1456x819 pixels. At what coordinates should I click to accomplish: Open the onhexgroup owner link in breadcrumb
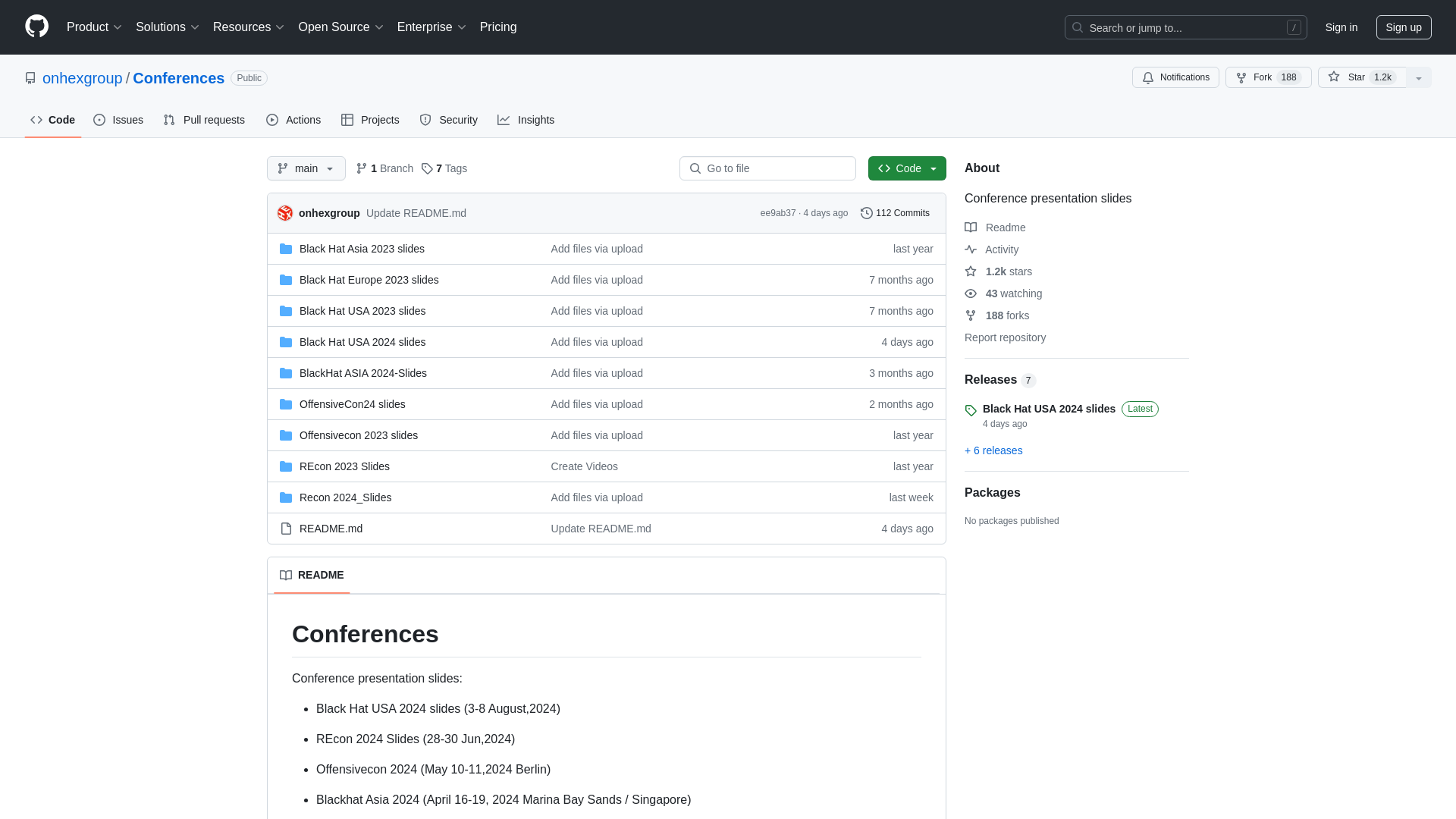(x=82, y=78)
